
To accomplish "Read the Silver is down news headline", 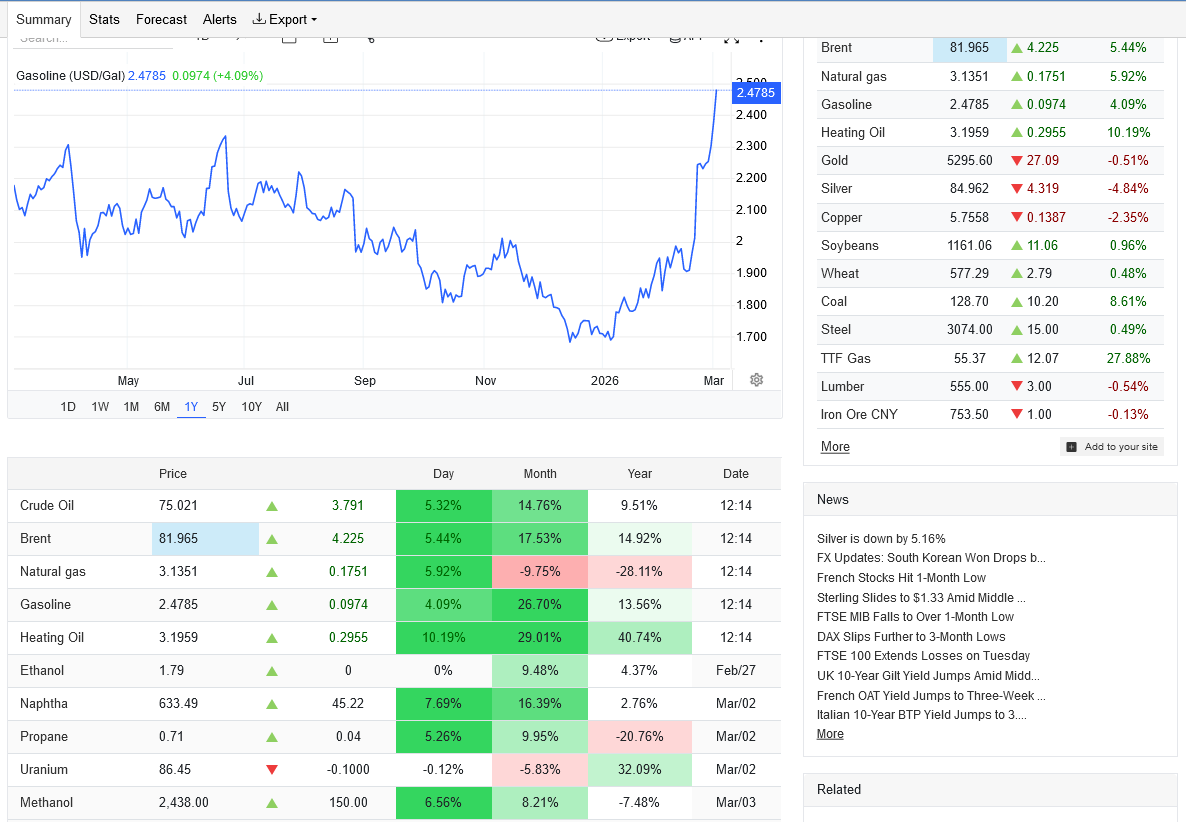I will click(x=881, y=539).
